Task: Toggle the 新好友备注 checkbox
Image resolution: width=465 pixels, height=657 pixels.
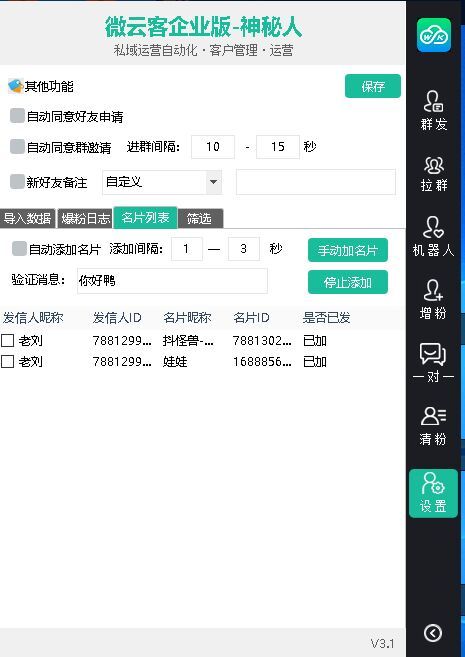Action: (17, 182)
